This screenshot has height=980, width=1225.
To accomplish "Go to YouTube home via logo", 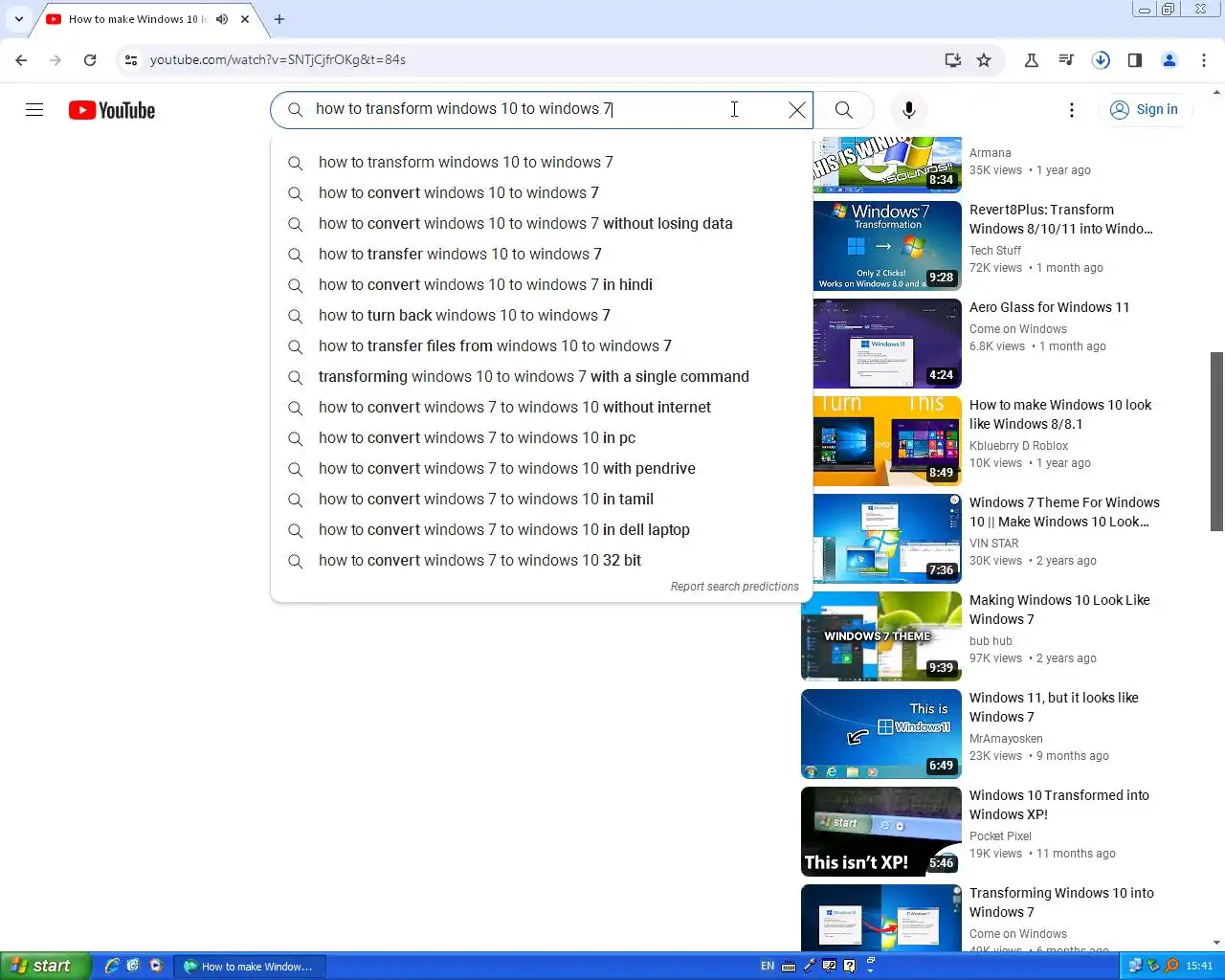I will pos(112,110).
